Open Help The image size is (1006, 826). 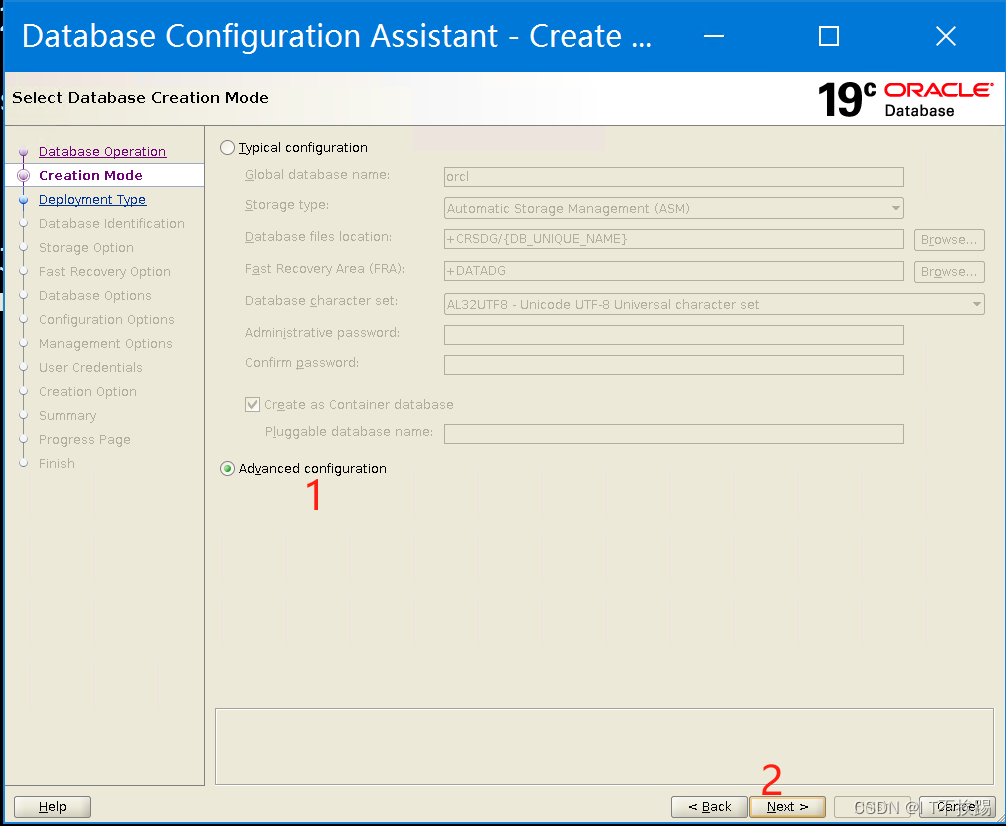pyautogui.click(x=53, y=807)
